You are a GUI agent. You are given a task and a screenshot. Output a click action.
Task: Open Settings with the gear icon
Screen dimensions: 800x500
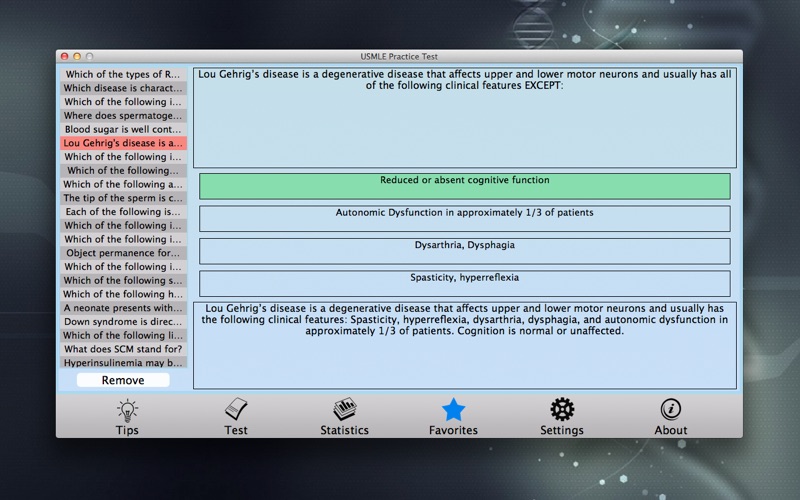562,417
